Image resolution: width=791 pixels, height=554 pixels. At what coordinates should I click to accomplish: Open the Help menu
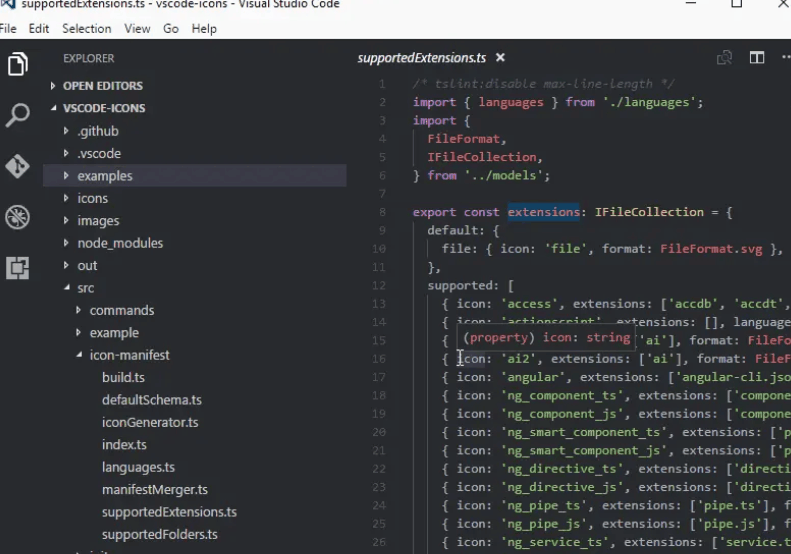pyautogui.click(x=204, y=29)
